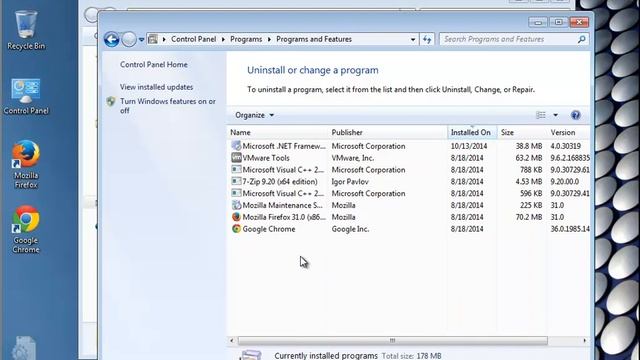Click the Google Chrome list entry icon
640x360 pixels.
click(236, 229)
